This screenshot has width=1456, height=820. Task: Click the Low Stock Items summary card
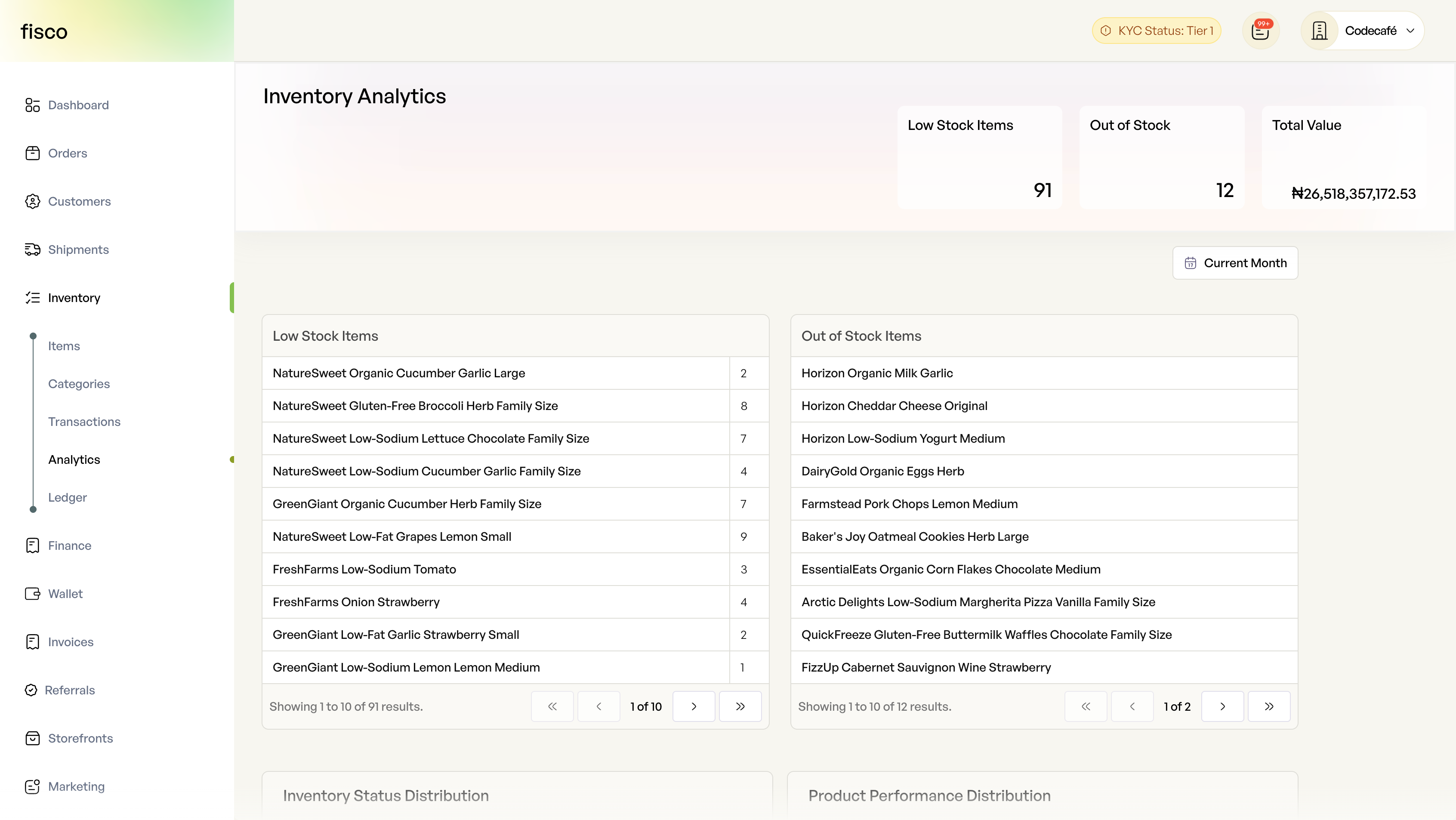pos(980,157)
